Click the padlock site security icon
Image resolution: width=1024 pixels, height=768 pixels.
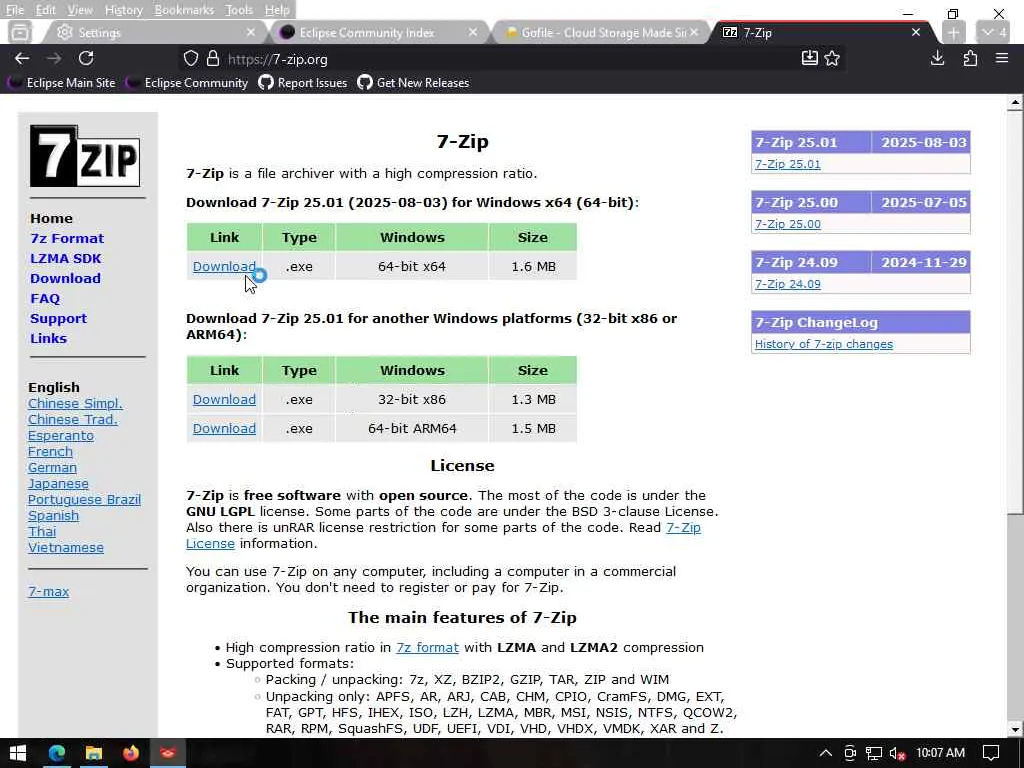(x=213, y=59)
